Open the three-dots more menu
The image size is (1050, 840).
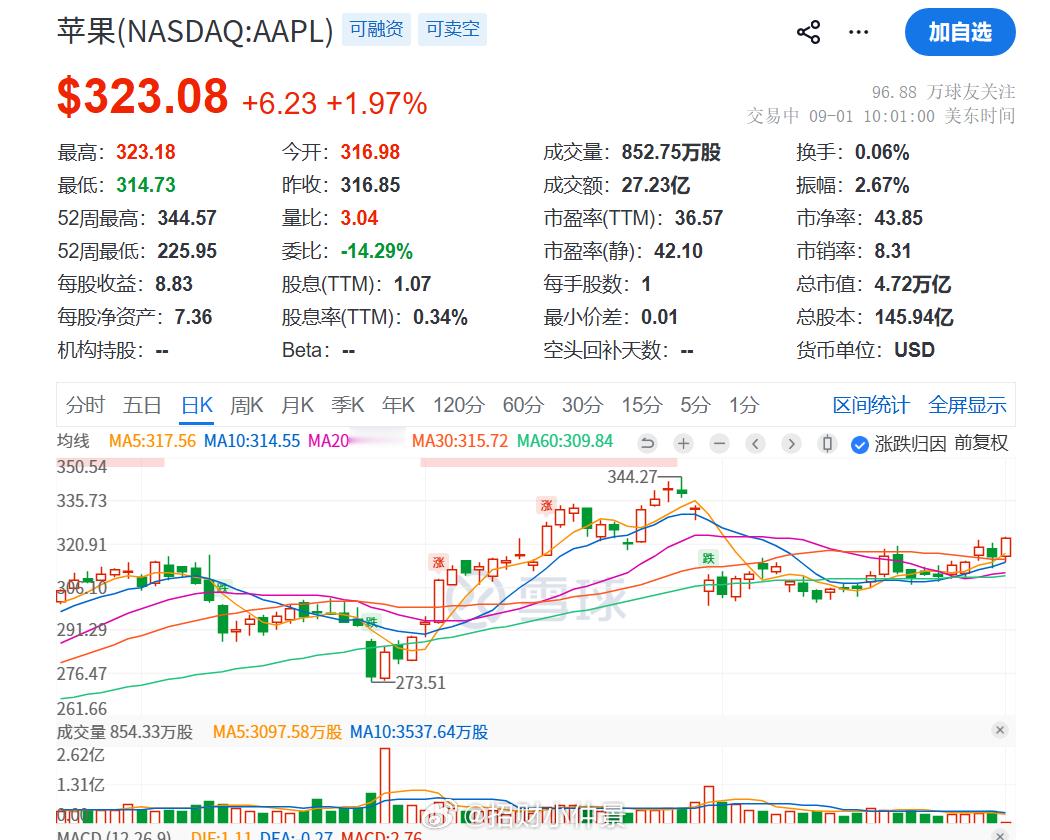pos(858,32)
